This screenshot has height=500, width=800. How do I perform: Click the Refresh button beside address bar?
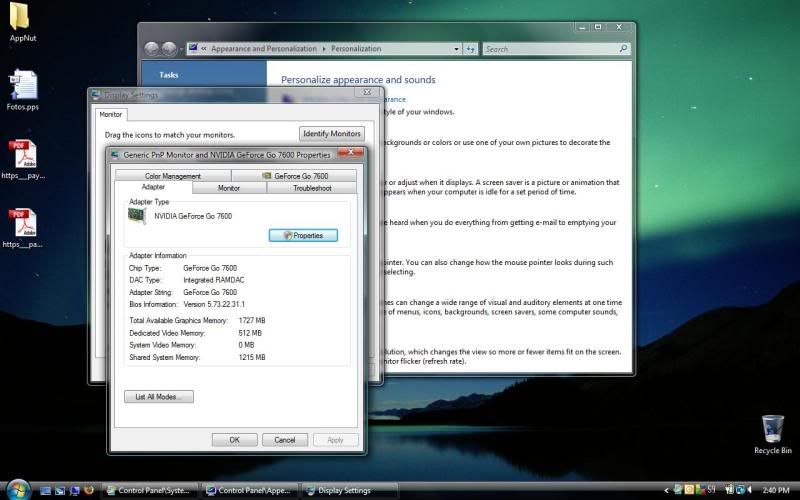470,49
